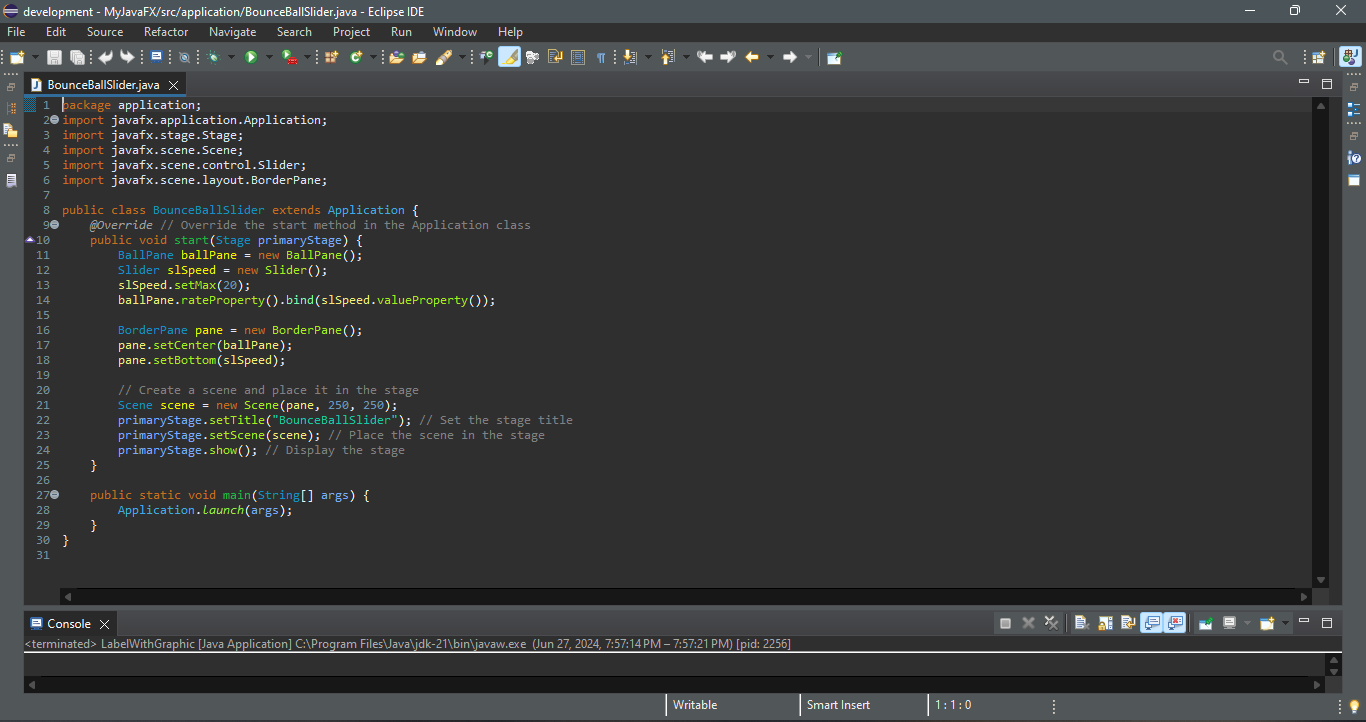Close the Console view tab

tap(105, 624)
